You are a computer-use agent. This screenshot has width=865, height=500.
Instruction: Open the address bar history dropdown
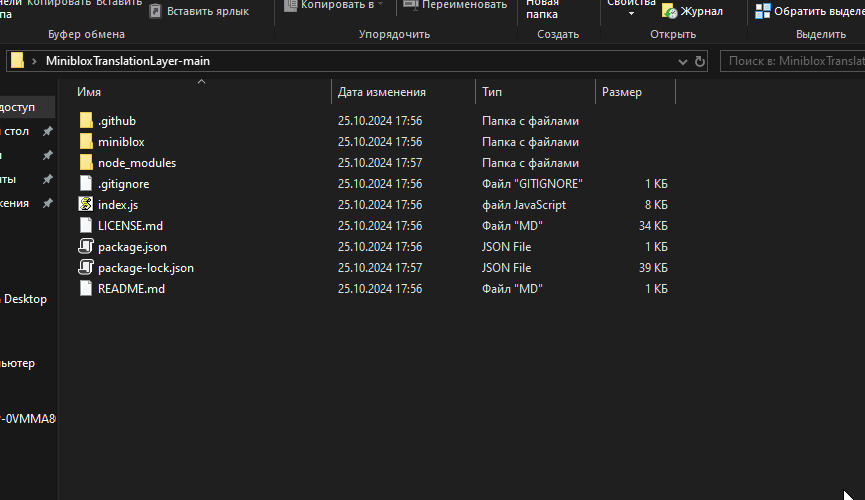[x=682, y=61]
